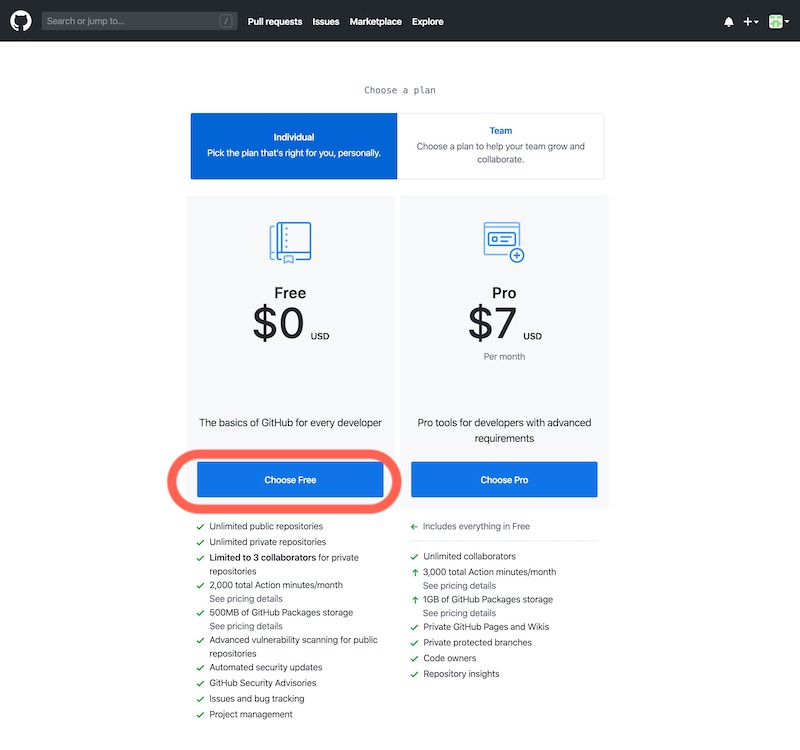Click the 'Free' plan title
This screenshot has width=800, height=750.
coord(290,293)
